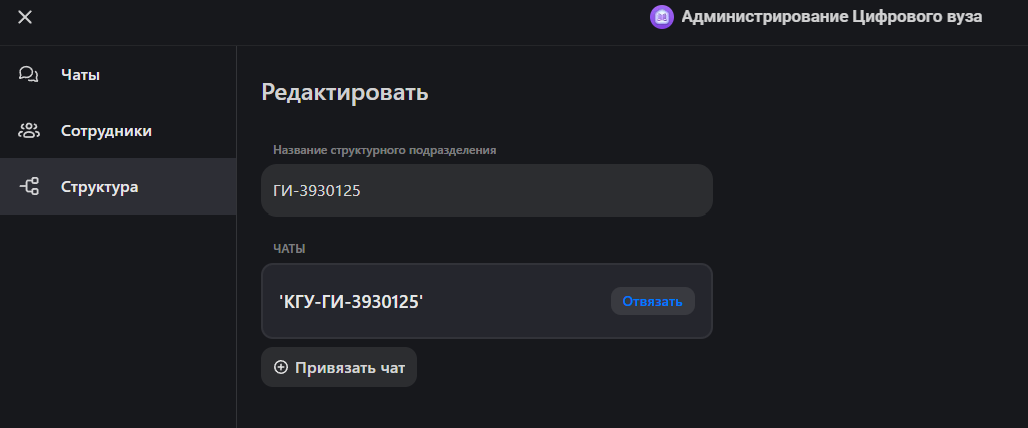This screenshot has width=1028, height=428.
Task: Click the people icon for Сотрудники
Action: tap(29, 130)
